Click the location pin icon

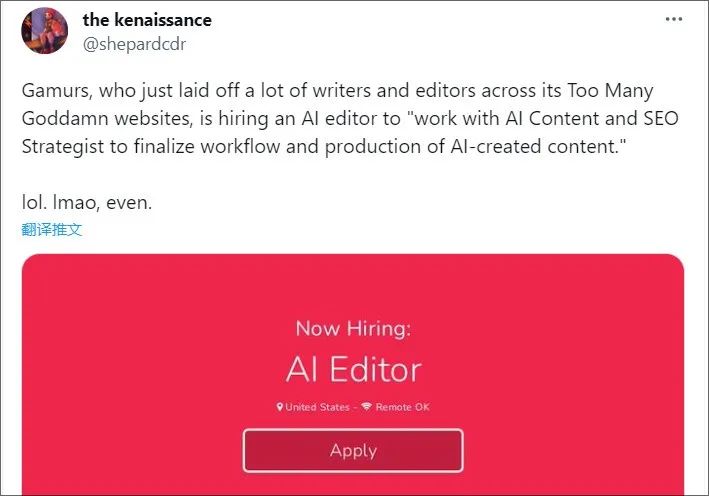280,407
